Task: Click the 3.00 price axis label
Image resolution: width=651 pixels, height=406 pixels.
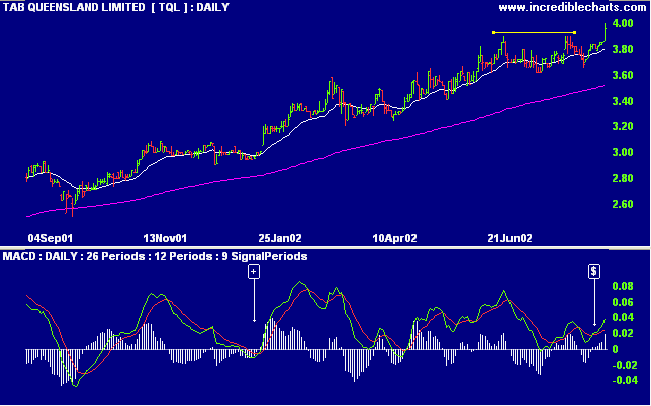Action: tap(623, 152)
